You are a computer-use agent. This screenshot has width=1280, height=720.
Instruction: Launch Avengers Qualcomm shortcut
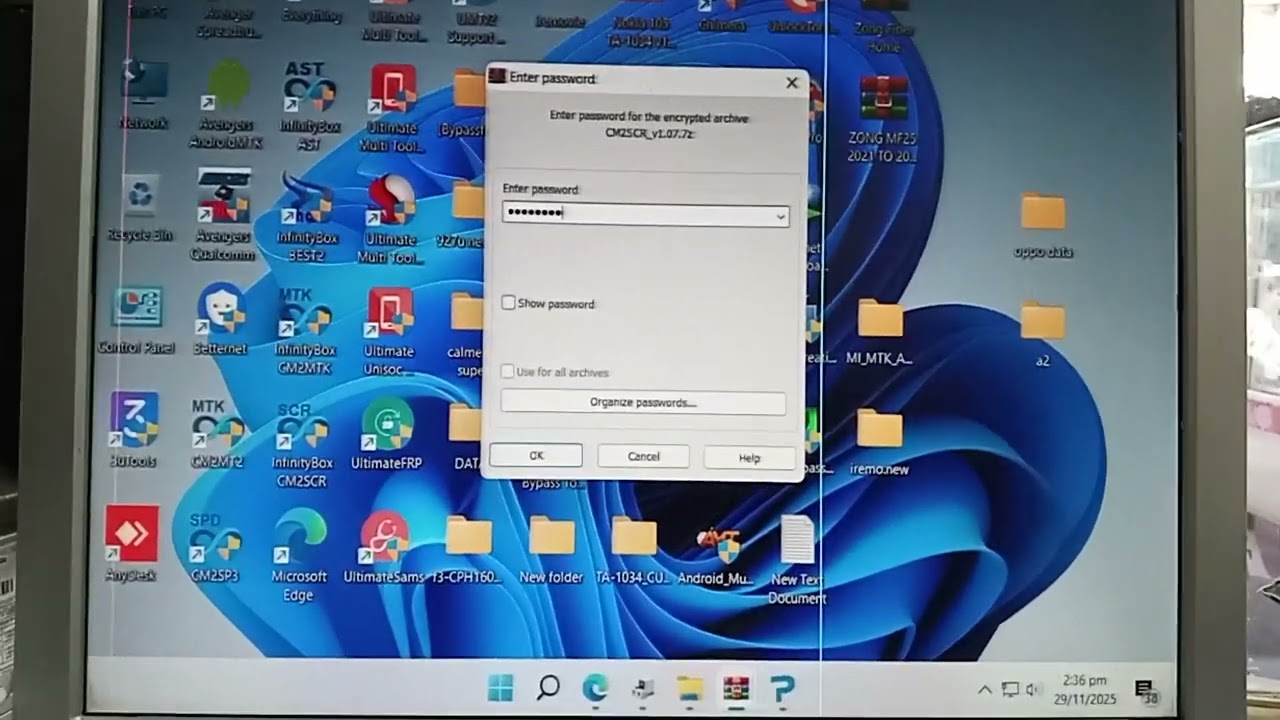224,215
